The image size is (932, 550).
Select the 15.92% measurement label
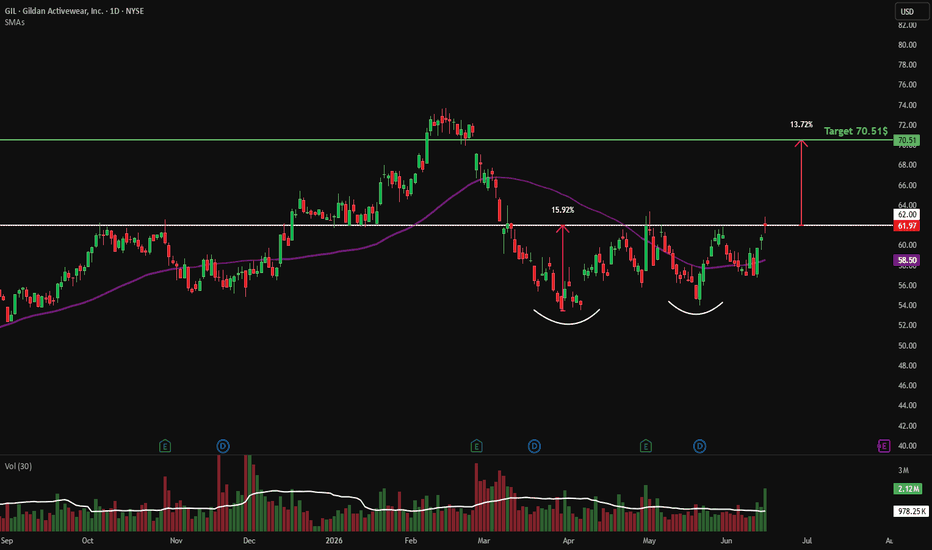click(x=562, y=210)
